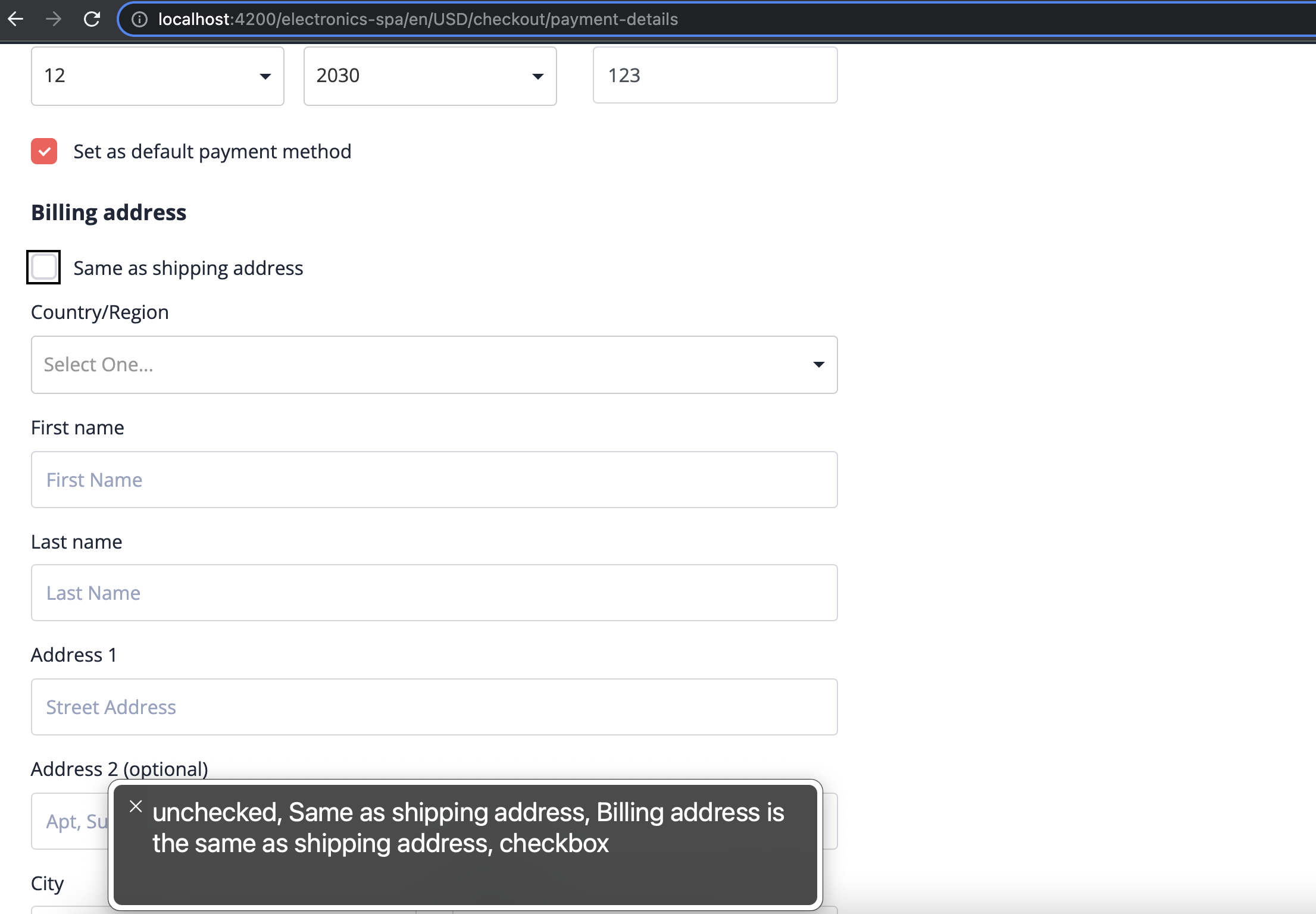The image size is (1316, 914).
Task: Click the Set as default payment method label
Action: (x=212, y=152)
